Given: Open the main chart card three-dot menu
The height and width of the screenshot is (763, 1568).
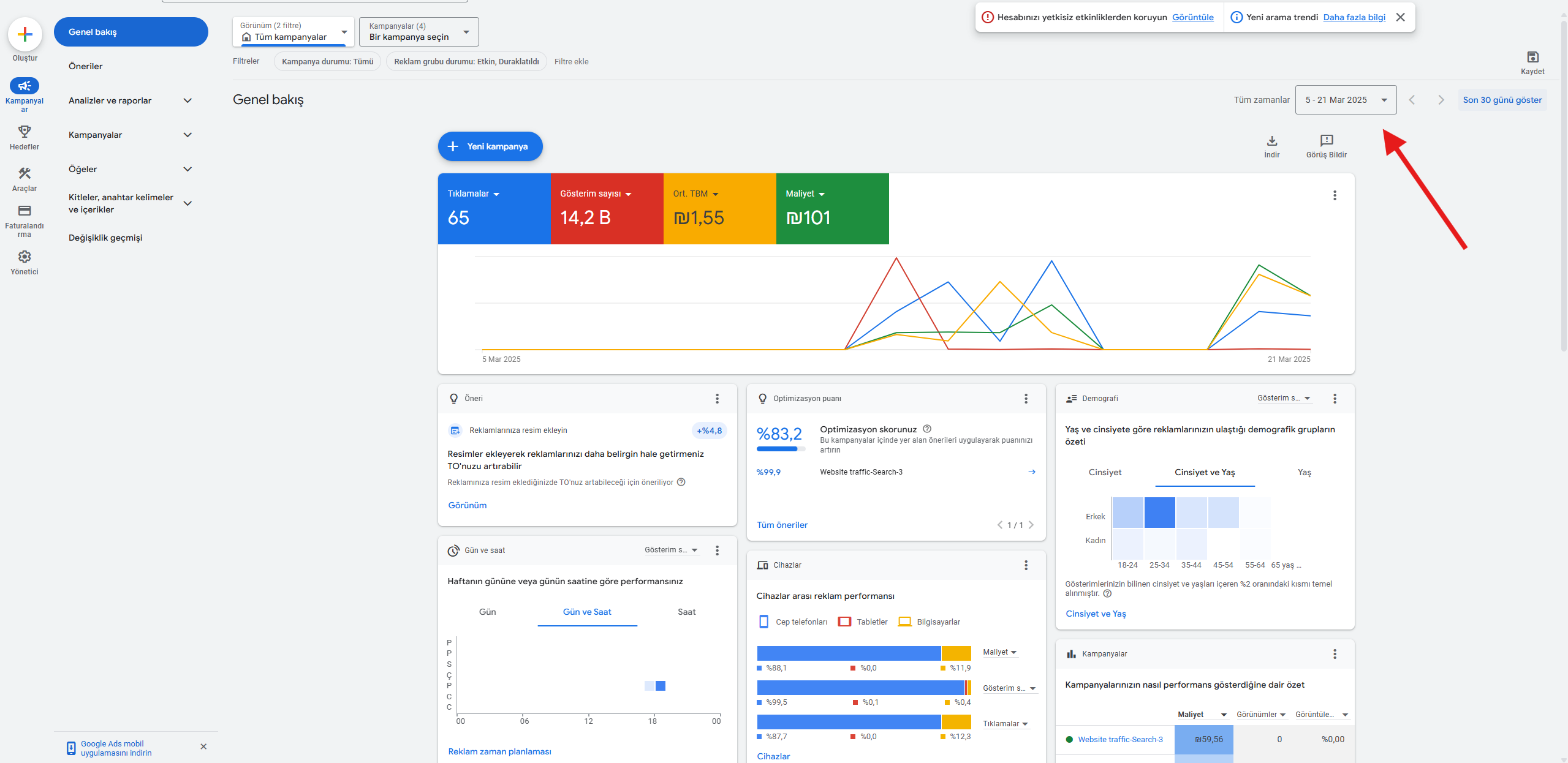Looking at the screenshot, I should 1335,195.
